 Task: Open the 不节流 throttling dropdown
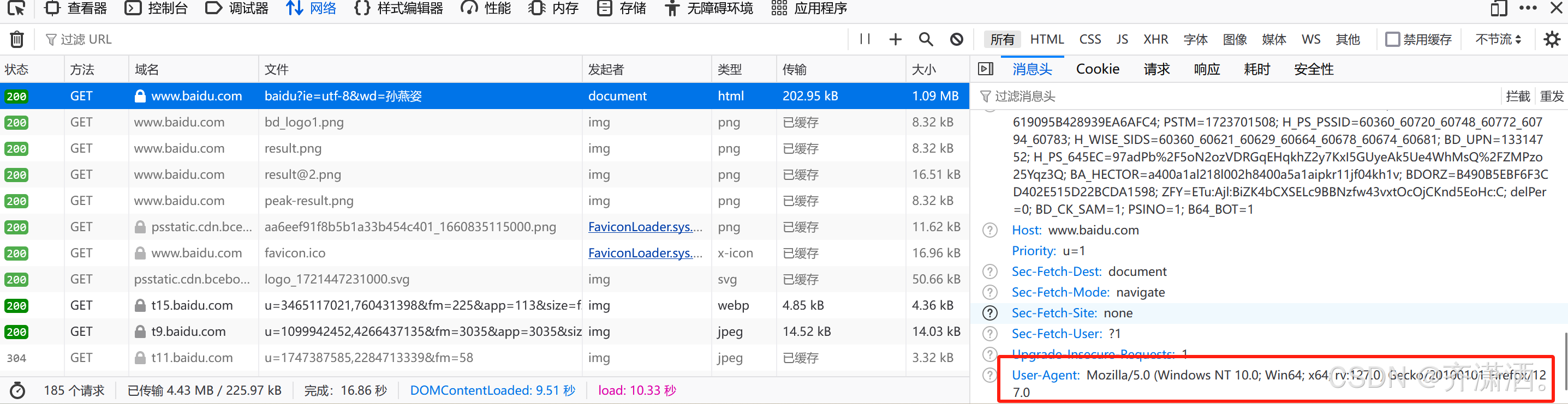point(1498,40)
